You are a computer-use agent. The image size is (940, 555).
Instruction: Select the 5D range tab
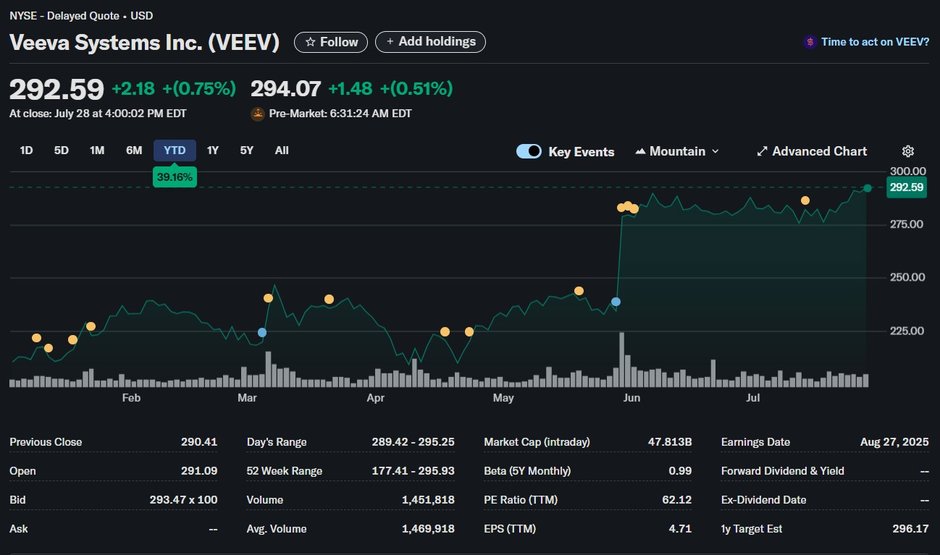click(x=61, y=150)
